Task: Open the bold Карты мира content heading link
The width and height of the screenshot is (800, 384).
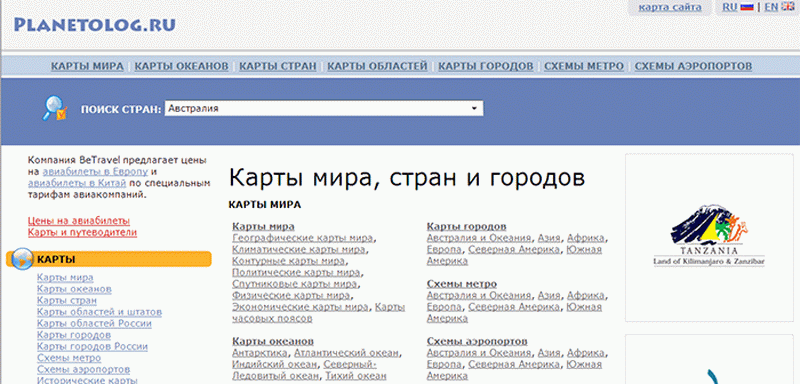Action: (263, 226)
